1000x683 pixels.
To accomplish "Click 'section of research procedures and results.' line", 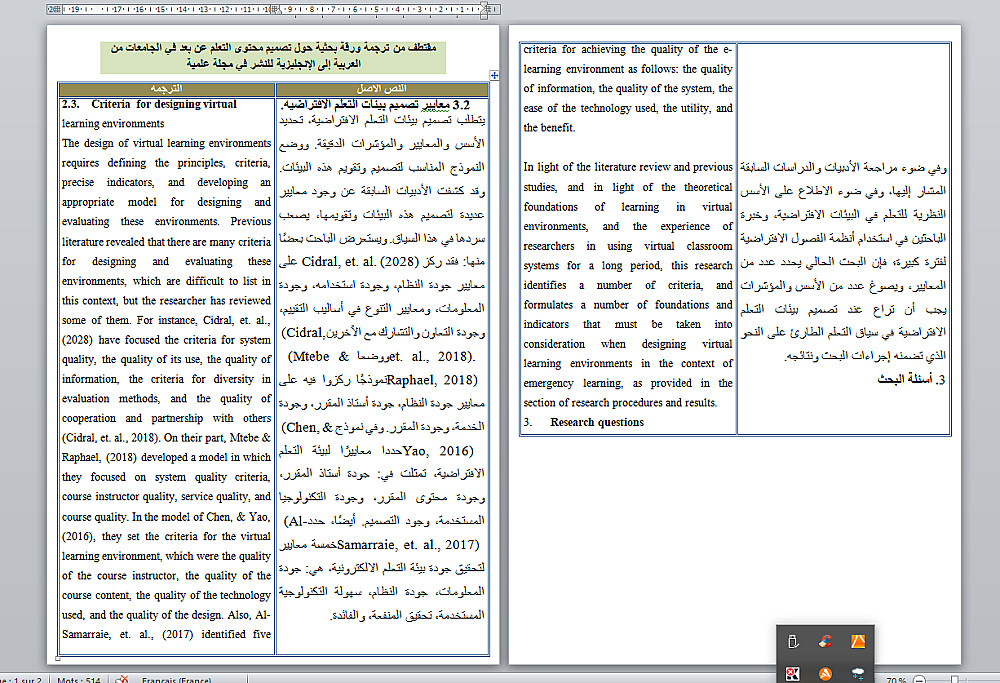I will [620, 402].
